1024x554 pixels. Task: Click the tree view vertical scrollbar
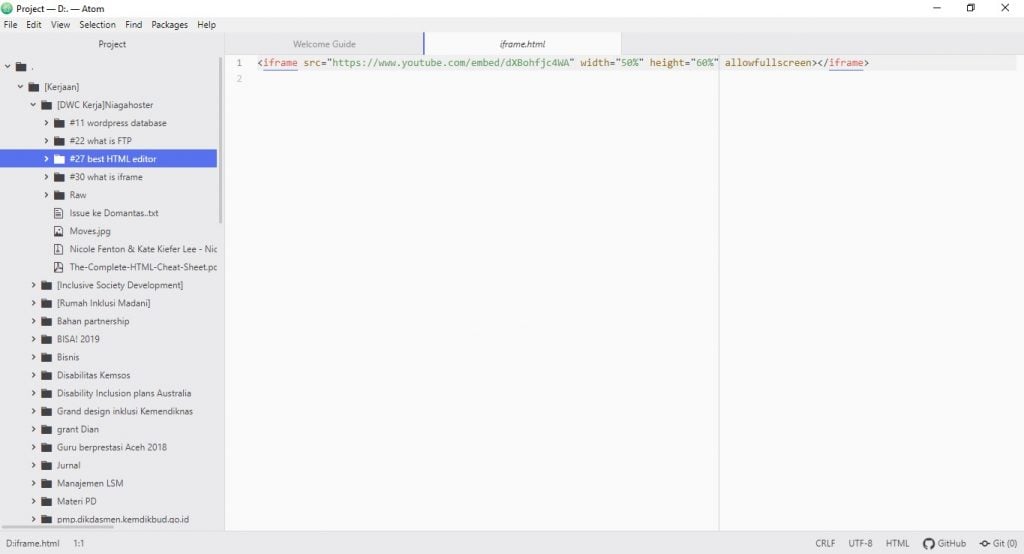221,140
